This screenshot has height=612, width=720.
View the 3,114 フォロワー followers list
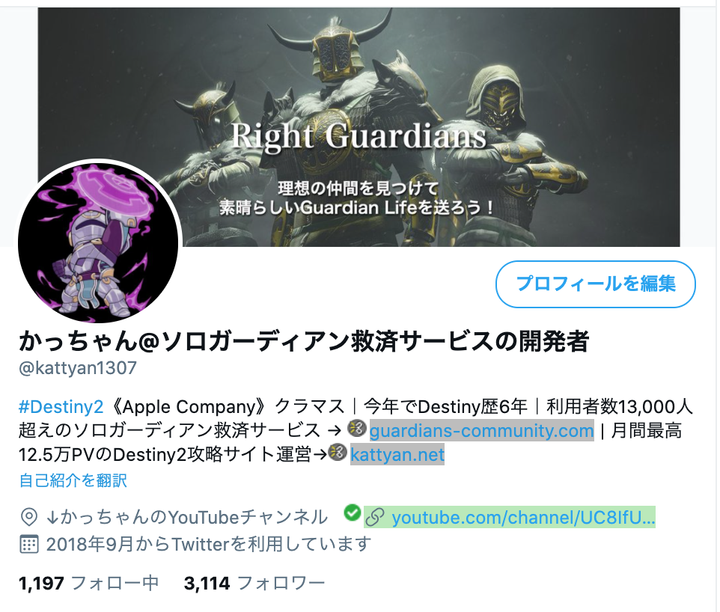pyautogui.click(x=254, y=584)
